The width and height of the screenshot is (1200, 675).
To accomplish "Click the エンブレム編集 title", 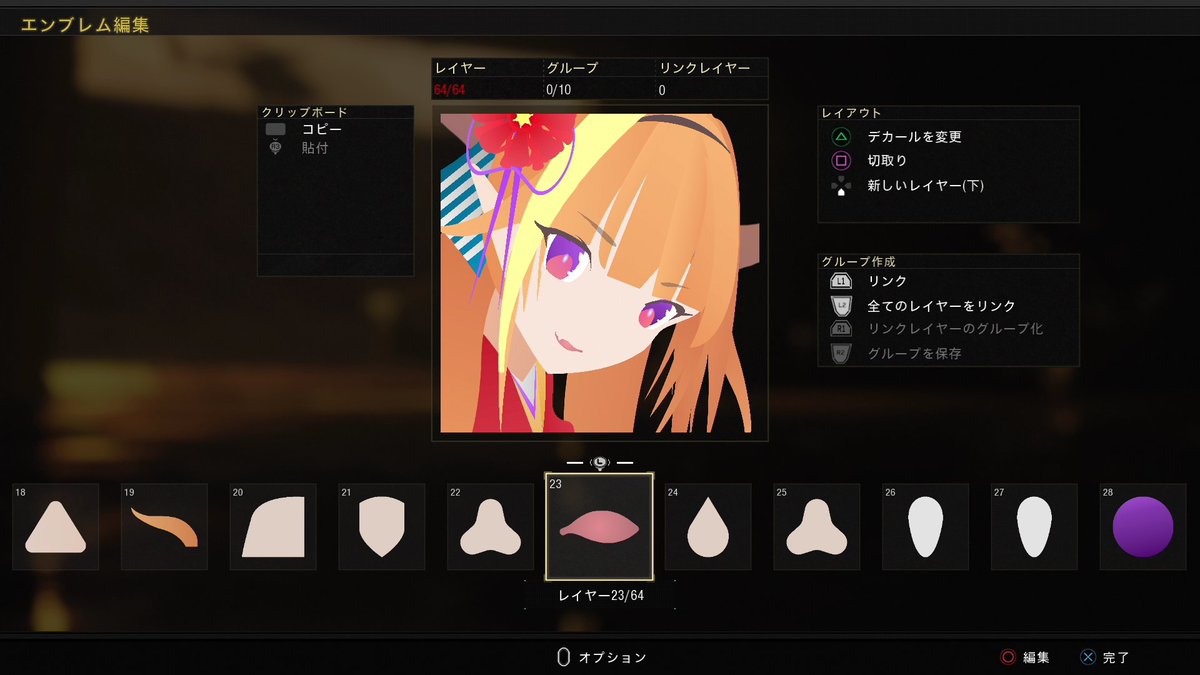I will point(85,25).
